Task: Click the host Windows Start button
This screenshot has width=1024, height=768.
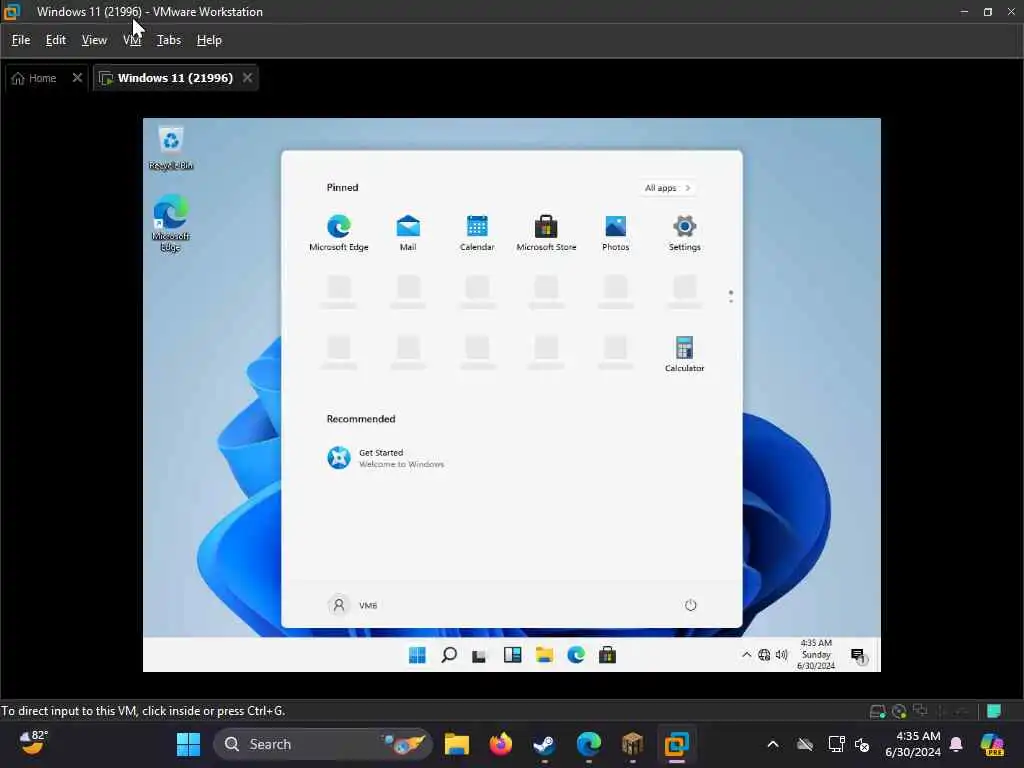Action: (189, 744)
